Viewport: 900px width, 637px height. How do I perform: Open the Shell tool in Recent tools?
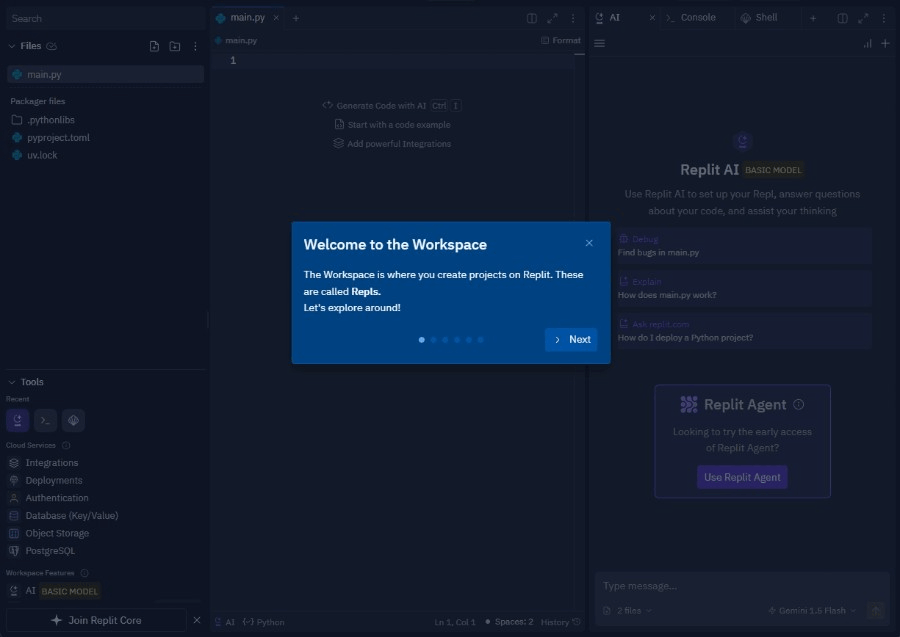(73, 420)
